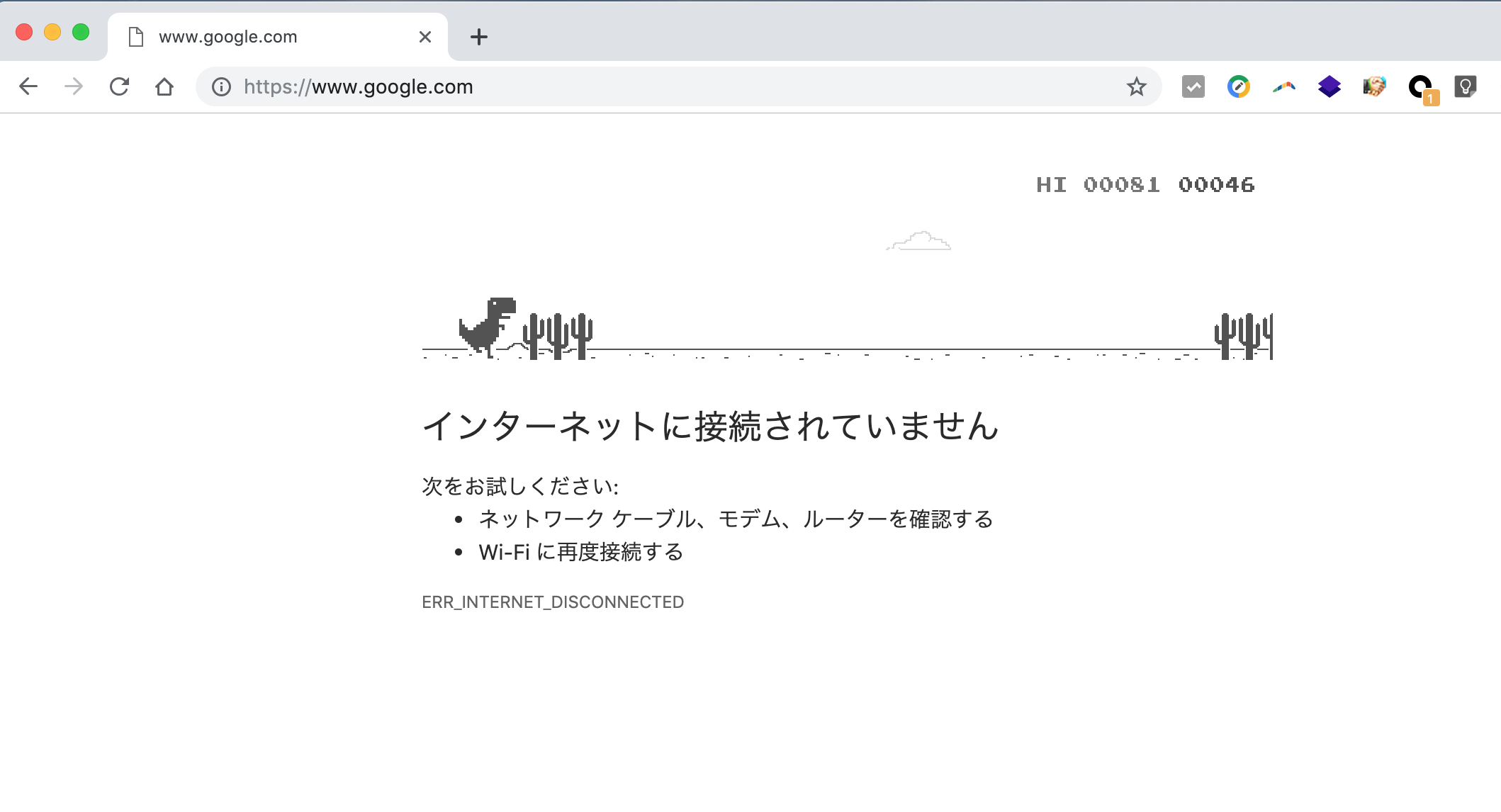Open the purple diamond extension icon

tap(1329, 86)
